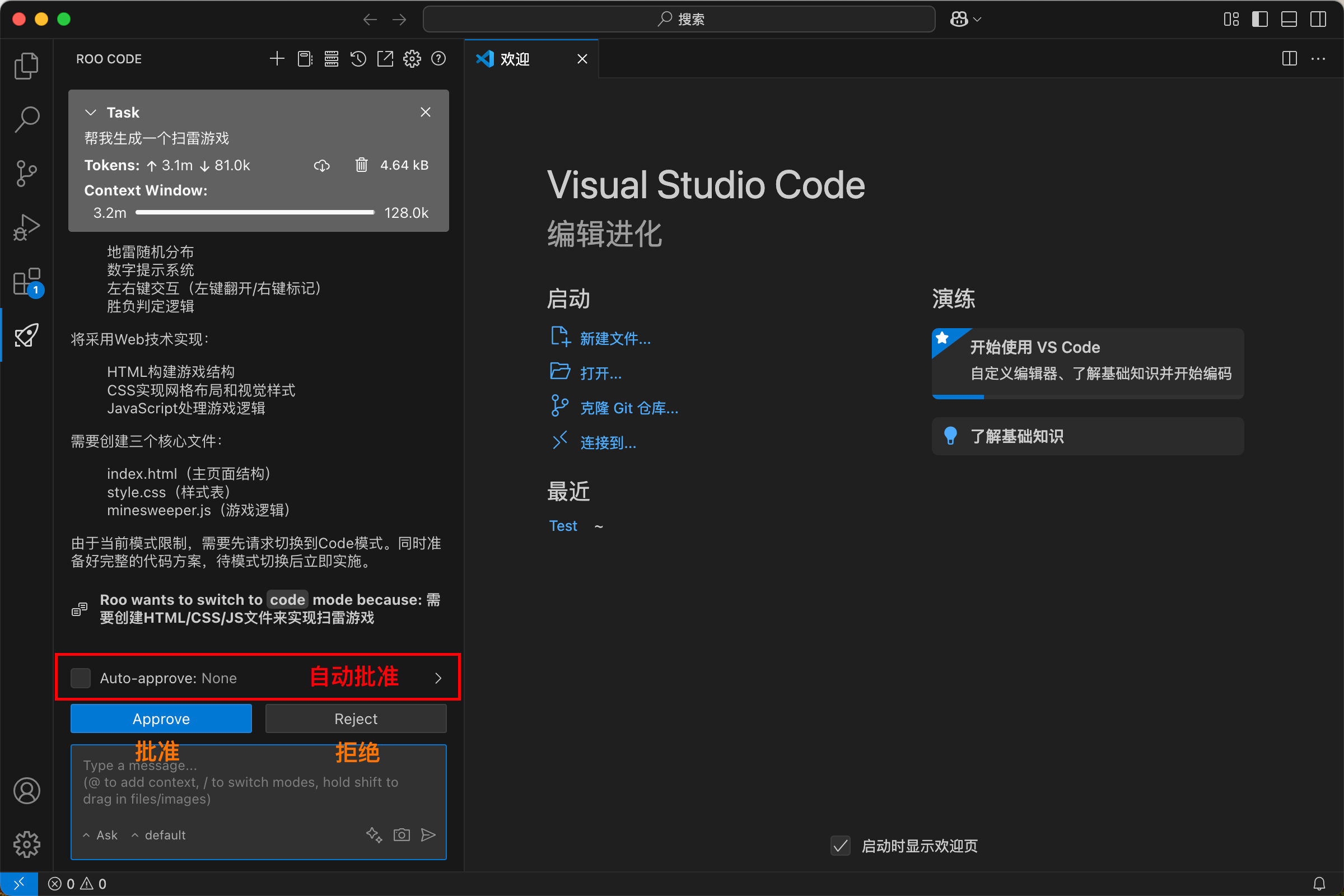1344x896 pixels.
Task: Open recent folder Test
Action: [563, 526]
